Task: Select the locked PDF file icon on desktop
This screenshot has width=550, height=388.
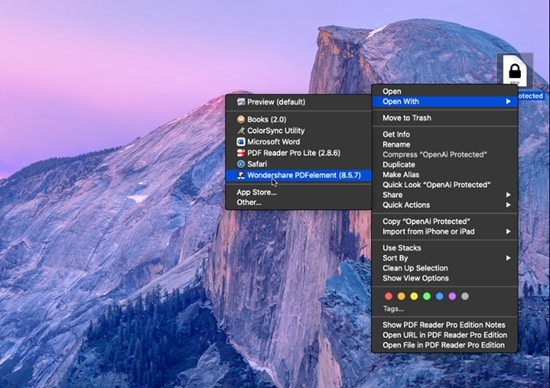Action: pyautogui.click(x=515, y=70)
